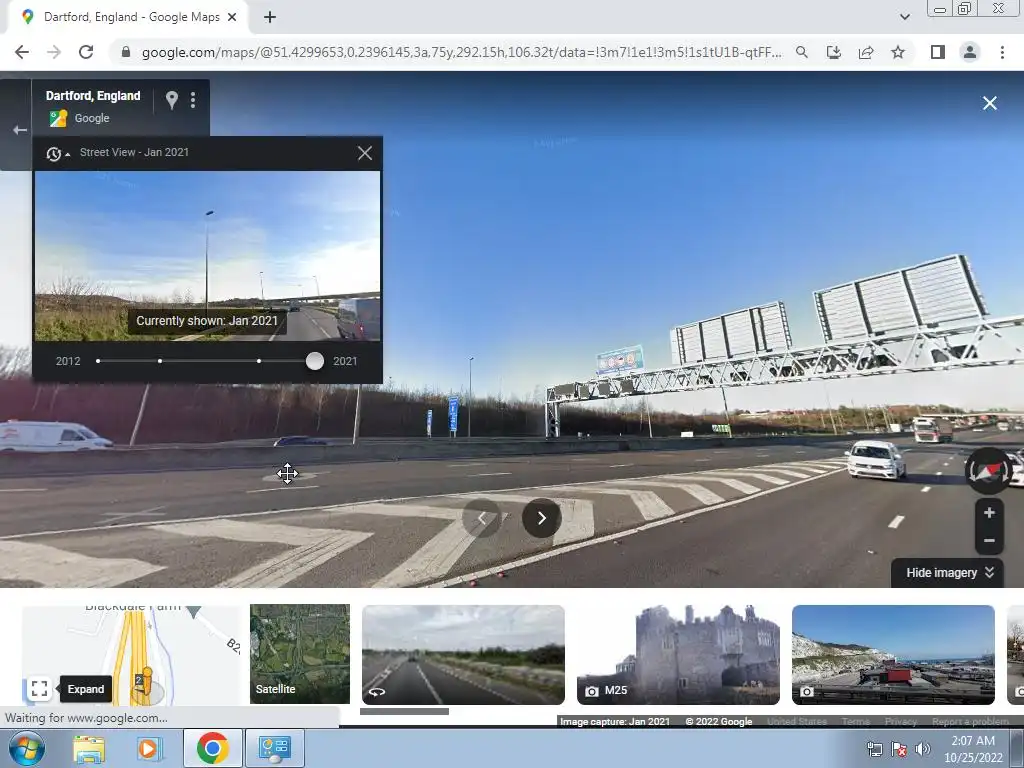
Task: Select the Dartford, England - Google Maps tab
Action: click(127, 18)
